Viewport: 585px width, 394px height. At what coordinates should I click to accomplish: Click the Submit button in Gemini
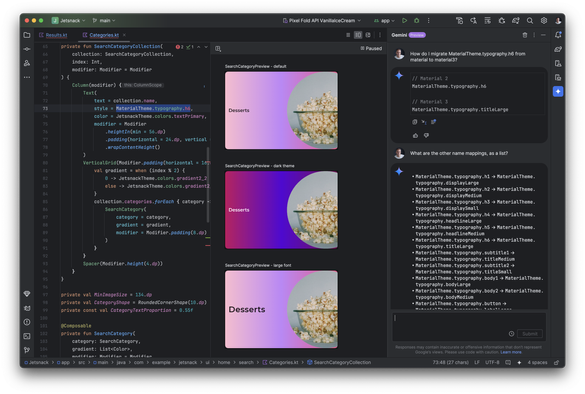tap(530, 334)
